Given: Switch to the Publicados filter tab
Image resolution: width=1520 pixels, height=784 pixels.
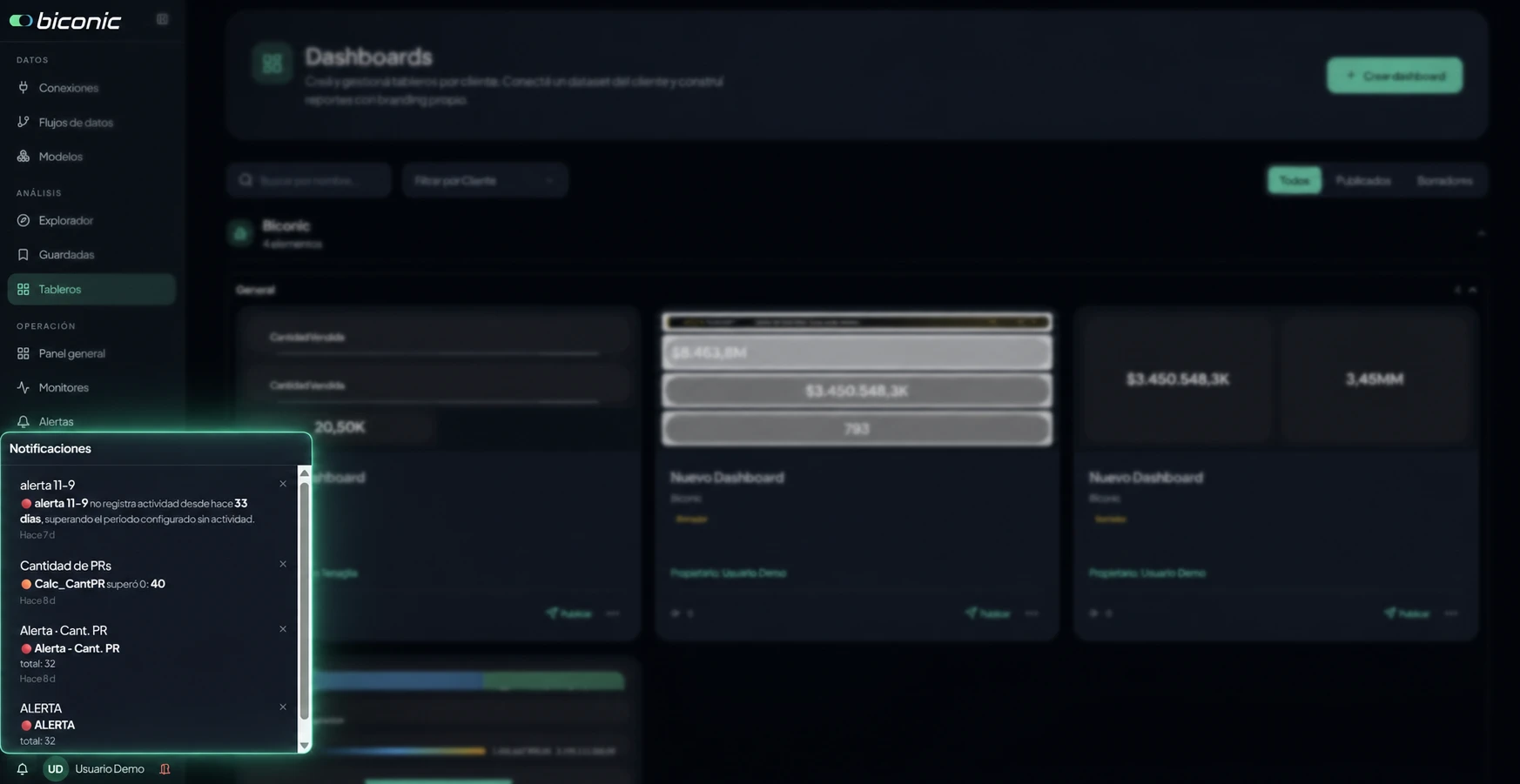Looking at the screenshot, I should click(x=1363, y=181).
